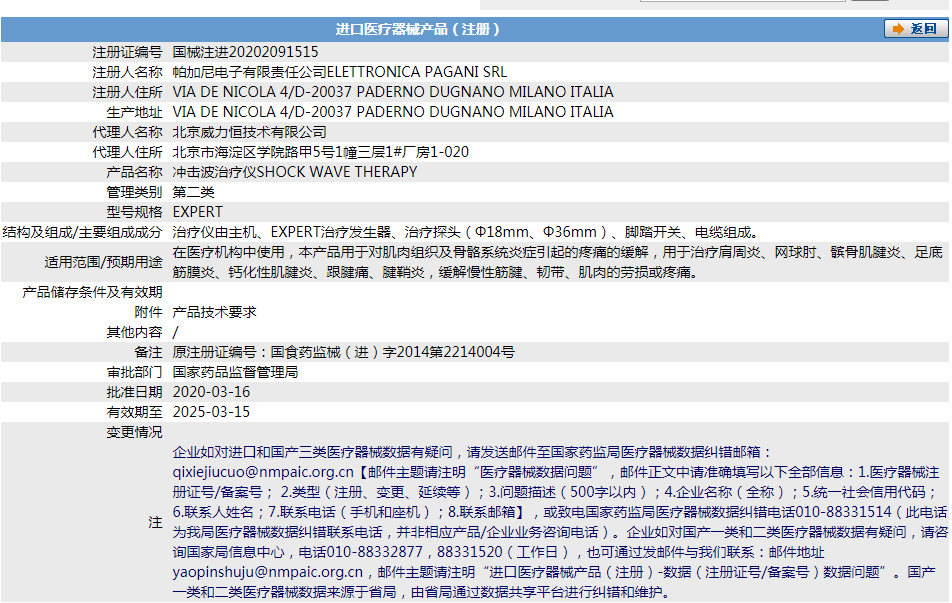Image resolution: width=952 pixels, height=603 pixels.
Task: Click the 型号规格 label
Action: [134, 213]
